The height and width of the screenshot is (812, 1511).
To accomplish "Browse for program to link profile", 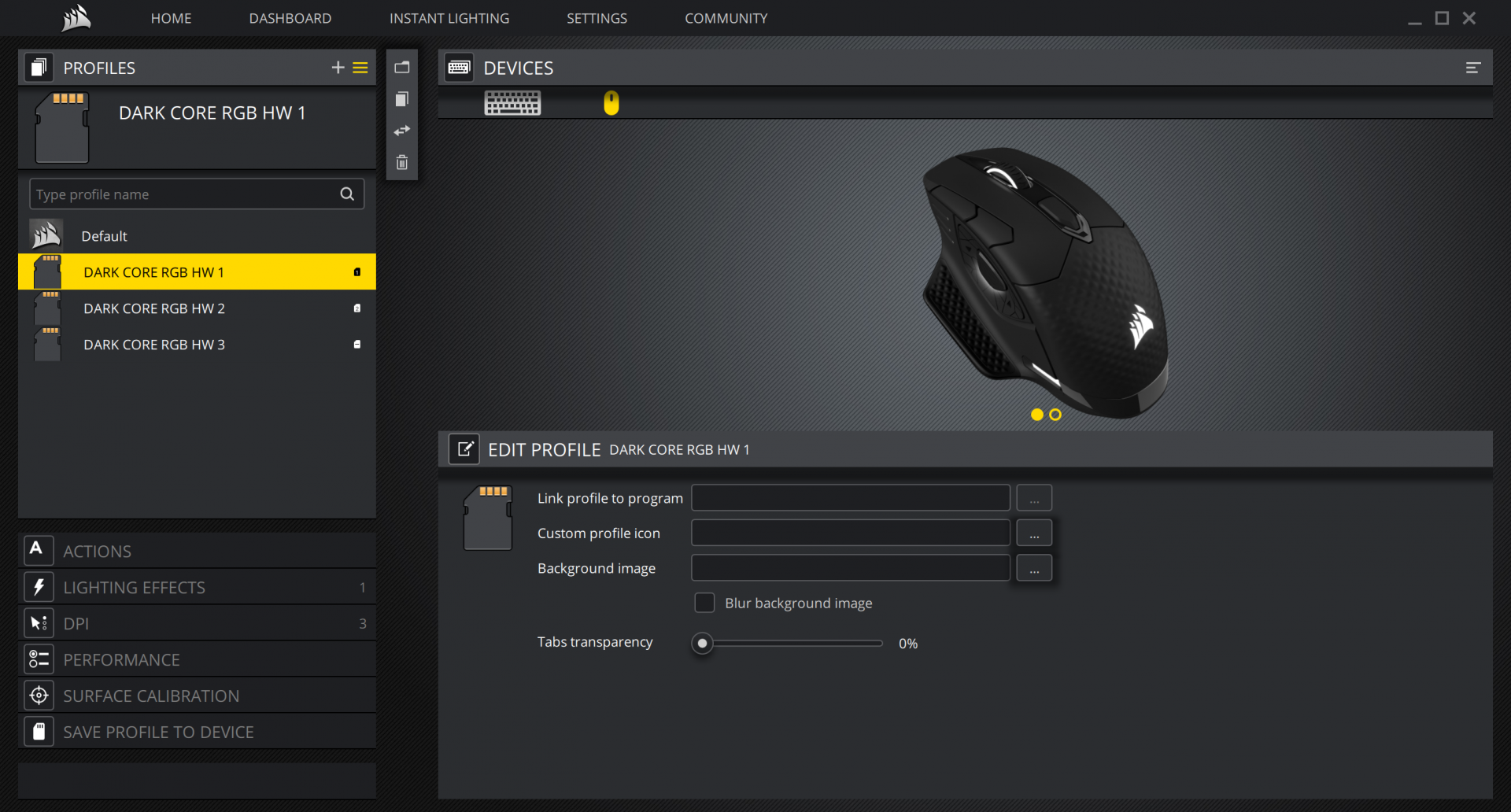I will tap(1034, 498).
